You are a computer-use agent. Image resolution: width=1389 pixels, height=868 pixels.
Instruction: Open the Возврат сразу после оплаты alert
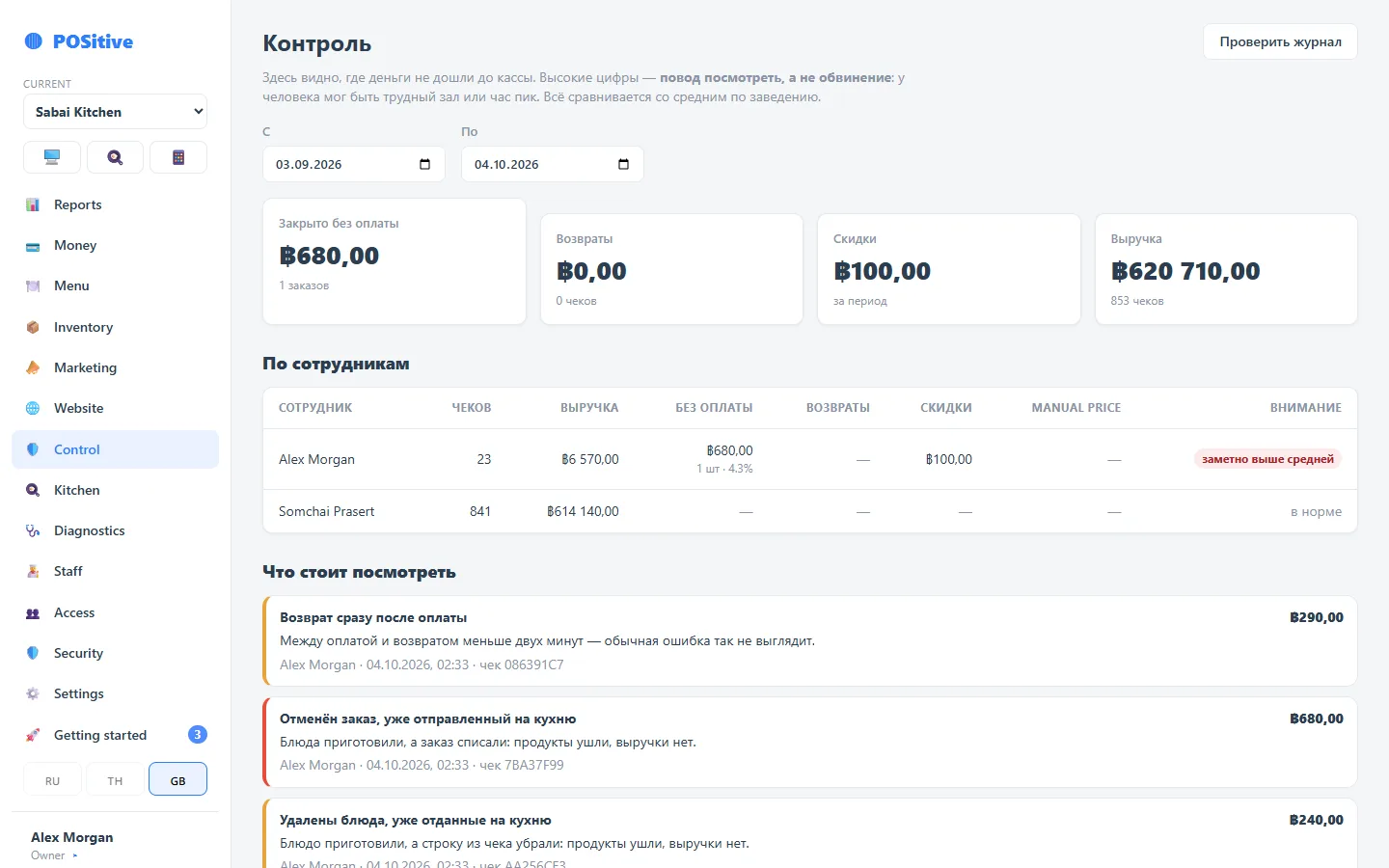[810, 640]
